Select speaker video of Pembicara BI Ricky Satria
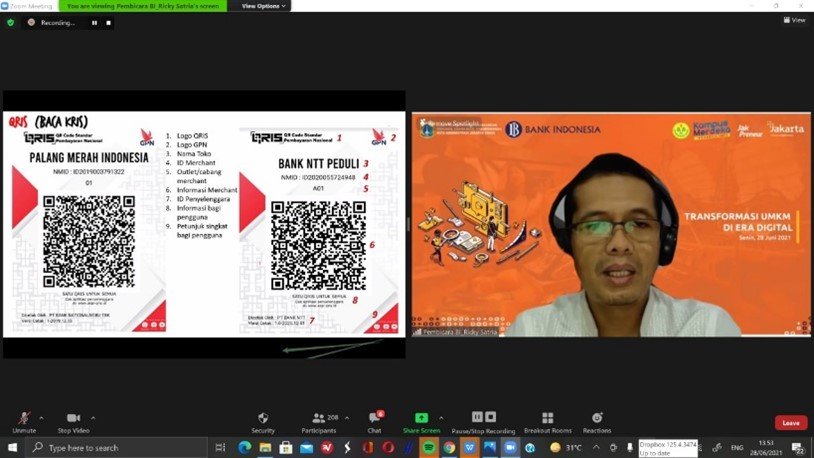Viewport: 814px width, 458px height. click(x=611, y=224)
